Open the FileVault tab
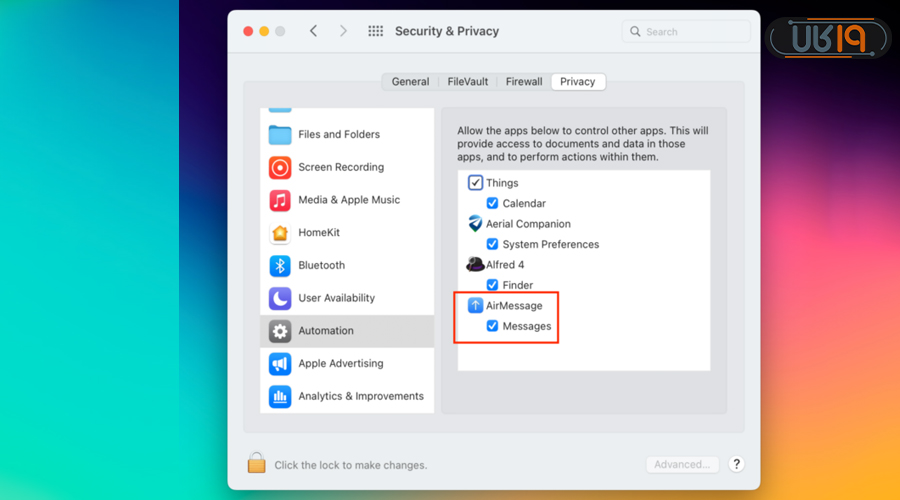900x500 pixels. [x=468, y=82]
